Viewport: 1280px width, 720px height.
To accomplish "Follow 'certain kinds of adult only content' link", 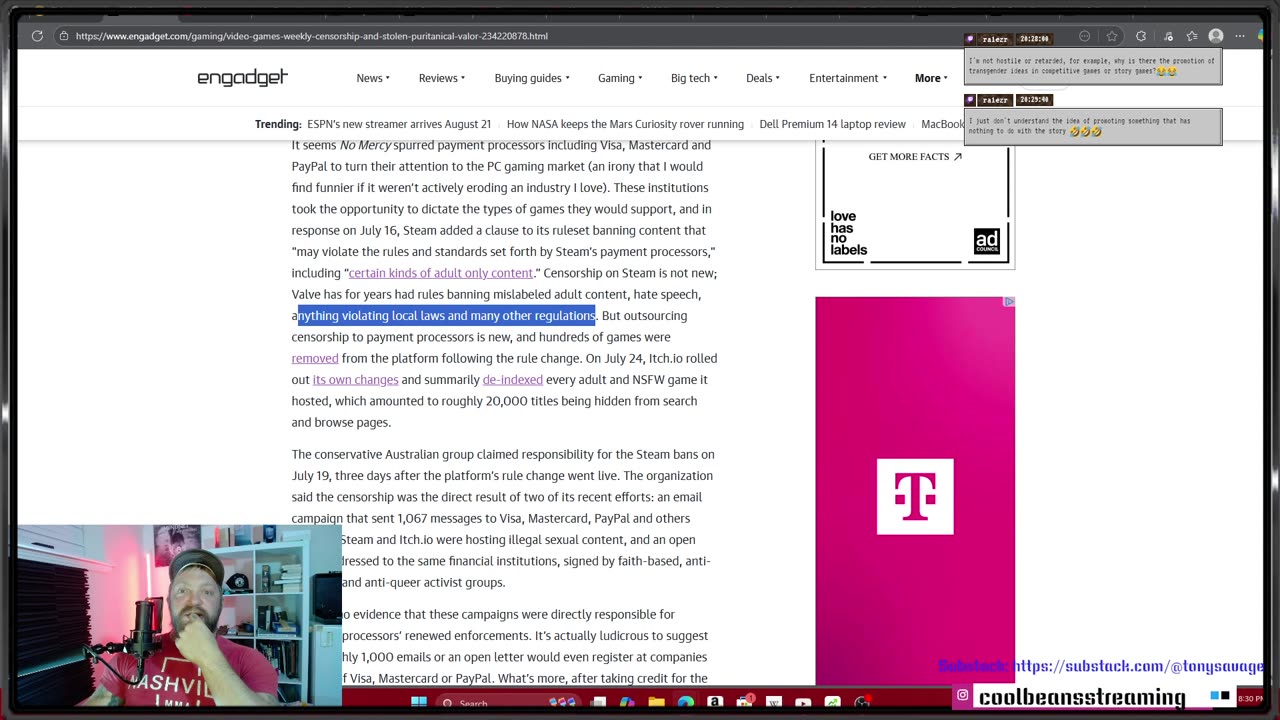I will tap(441, 273).
